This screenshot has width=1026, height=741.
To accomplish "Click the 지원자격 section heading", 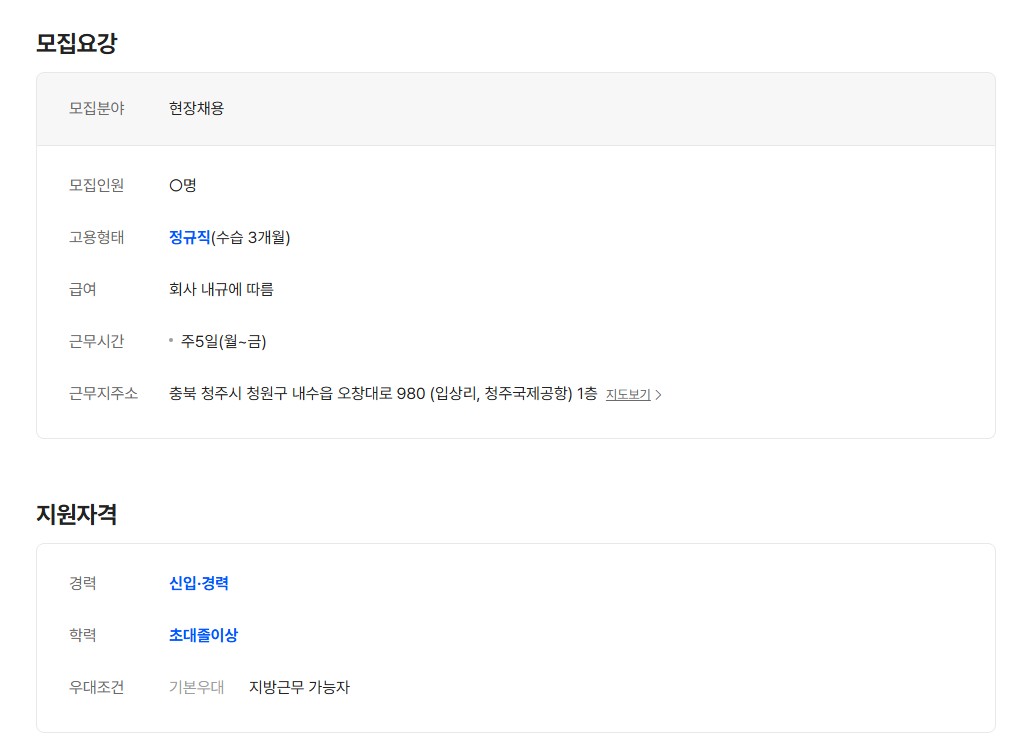I will (x=77, y=515).
